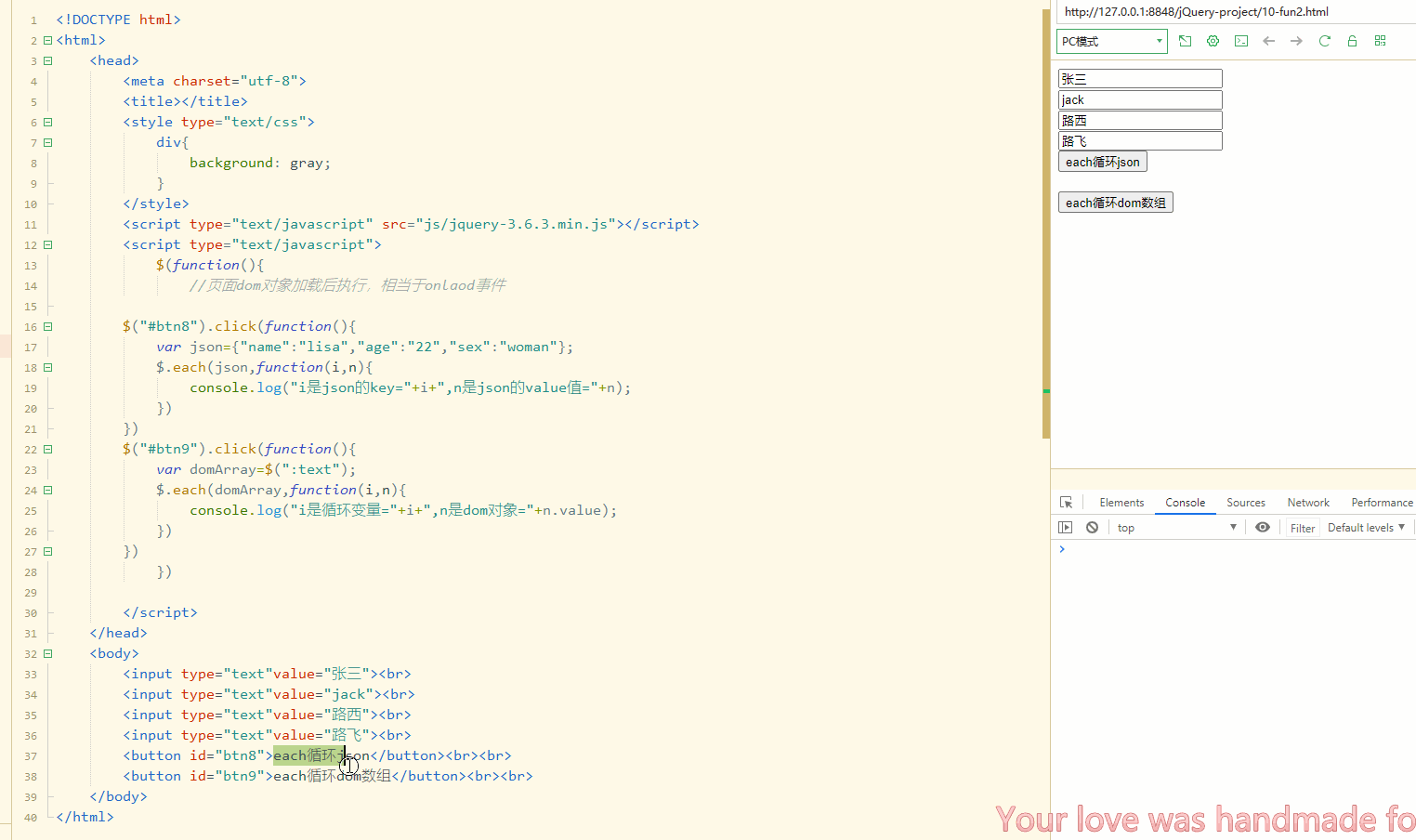This screenshot has width=1416, height=840.
Task: Go back in the built-in browser
Action: coord(1268,41)
